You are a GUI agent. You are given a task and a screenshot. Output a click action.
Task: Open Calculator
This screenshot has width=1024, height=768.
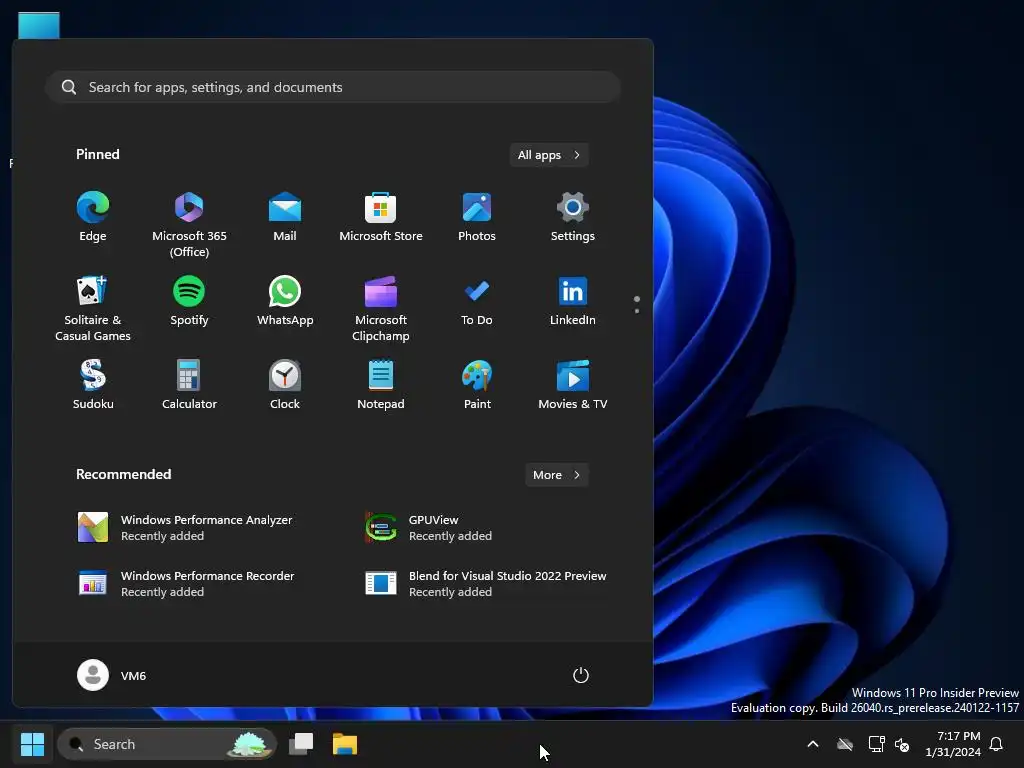click(189, 385)
